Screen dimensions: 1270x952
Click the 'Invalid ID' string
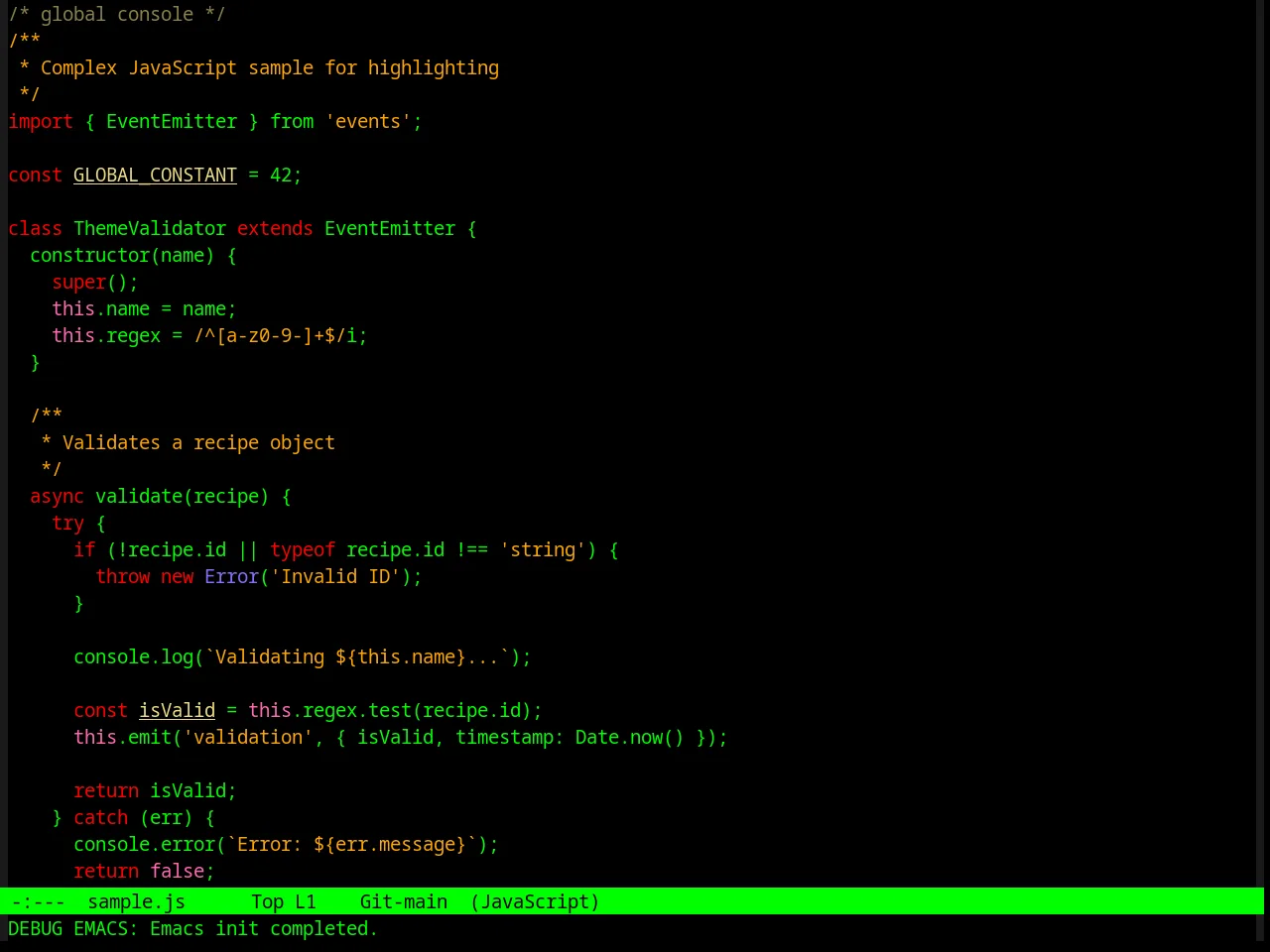pyautogui.click(x=335, y=576)
